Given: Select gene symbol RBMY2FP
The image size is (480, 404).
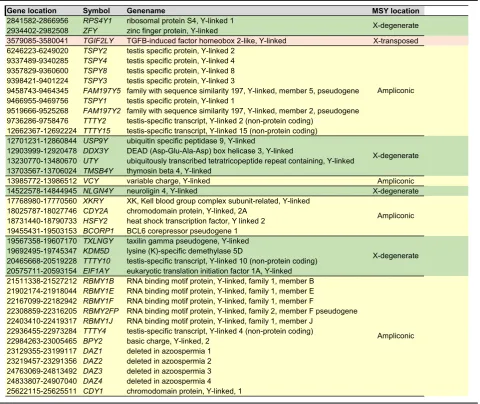Looking at the screenshot, I should [101, 311].
